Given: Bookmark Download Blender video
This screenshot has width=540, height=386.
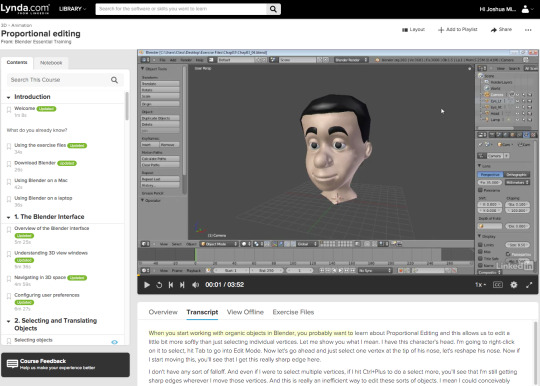Looking at the screenshot, I should click(9, 164).
